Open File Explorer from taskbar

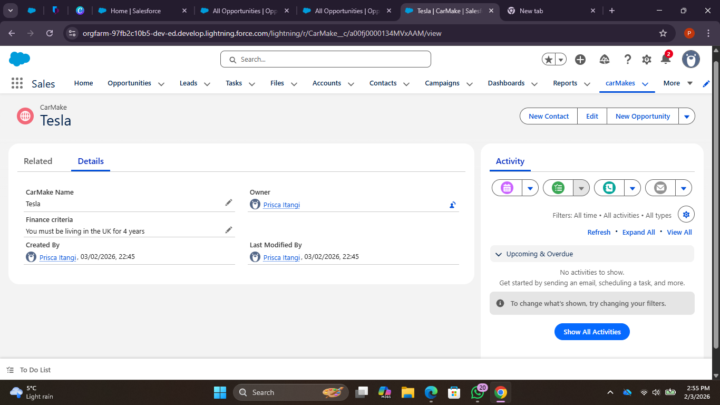point(407,392)
